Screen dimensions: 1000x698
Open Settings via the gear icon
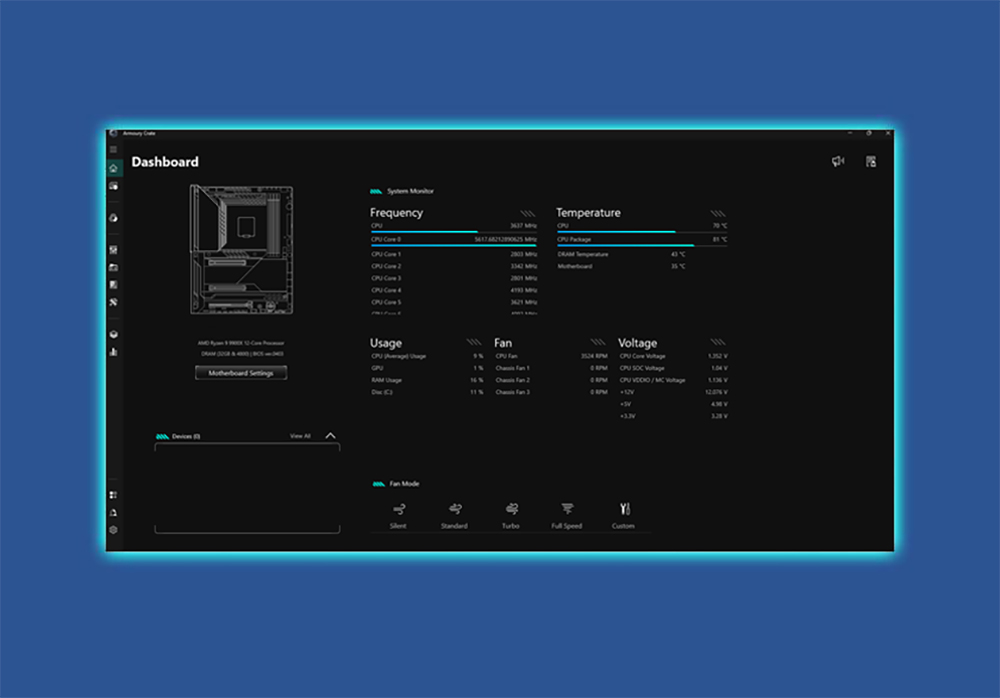pos(114,531)
